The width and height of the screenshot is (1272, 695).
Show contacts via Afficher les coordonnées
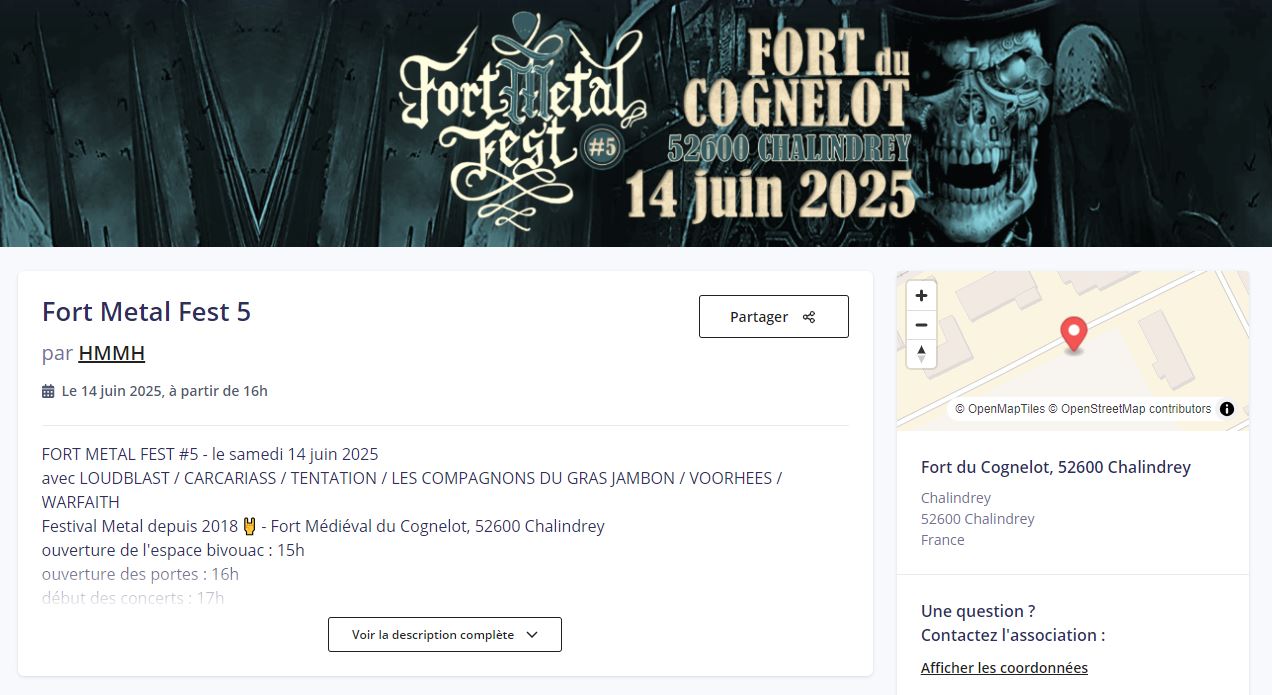(1004, 668)
